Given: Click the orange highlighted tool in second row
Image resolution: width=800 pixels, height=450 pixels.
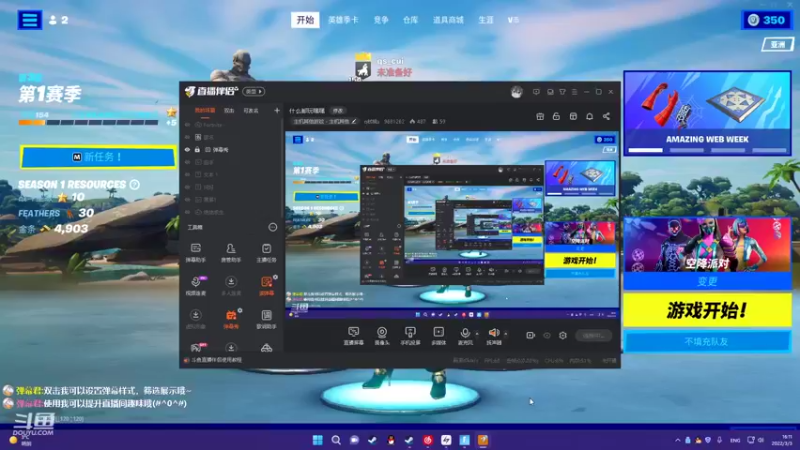Looking at the screenshot, I should pyautogui.click(x=266, y=286).
